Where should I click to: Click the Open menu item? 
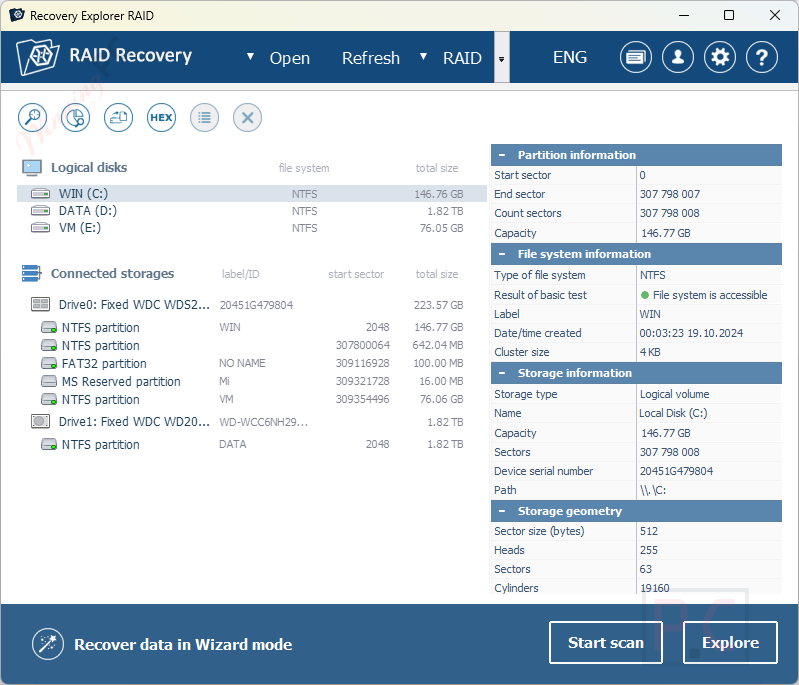(289, 58)
